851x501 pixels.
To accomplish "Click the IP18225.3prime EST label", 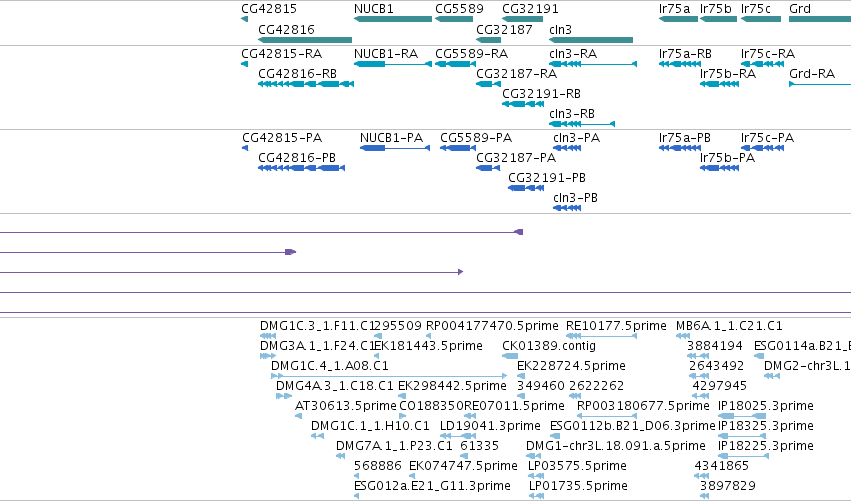I will coord(765,446).
